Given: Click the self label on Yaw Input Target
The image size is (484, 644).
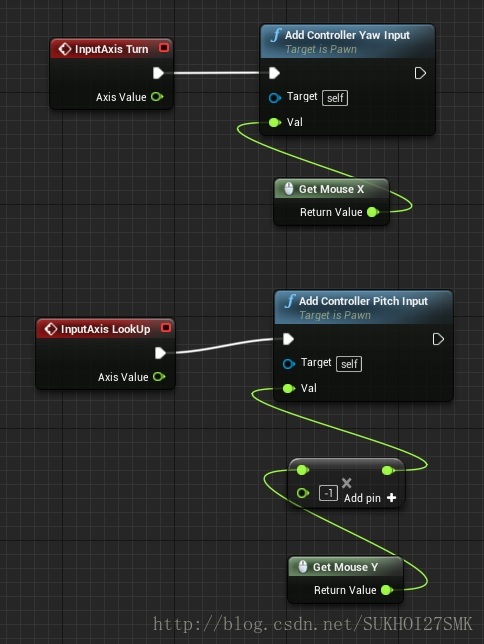Looking at the screenshot, I should tap(335, 98).
